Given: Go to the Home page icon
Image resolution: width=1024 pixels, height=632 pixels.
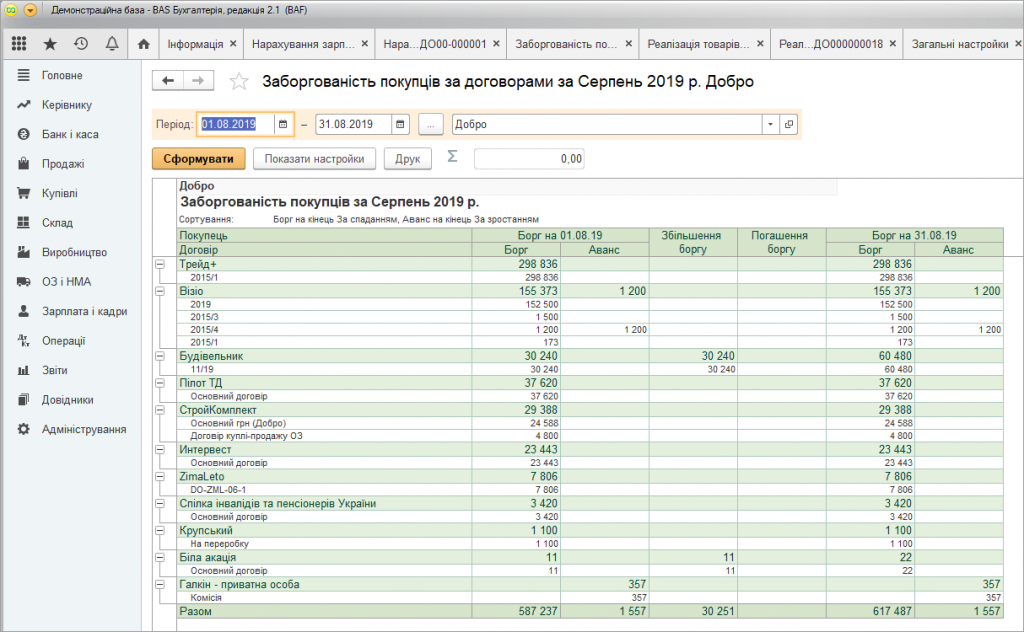Looking at the screenshot, I should point(144,44).
